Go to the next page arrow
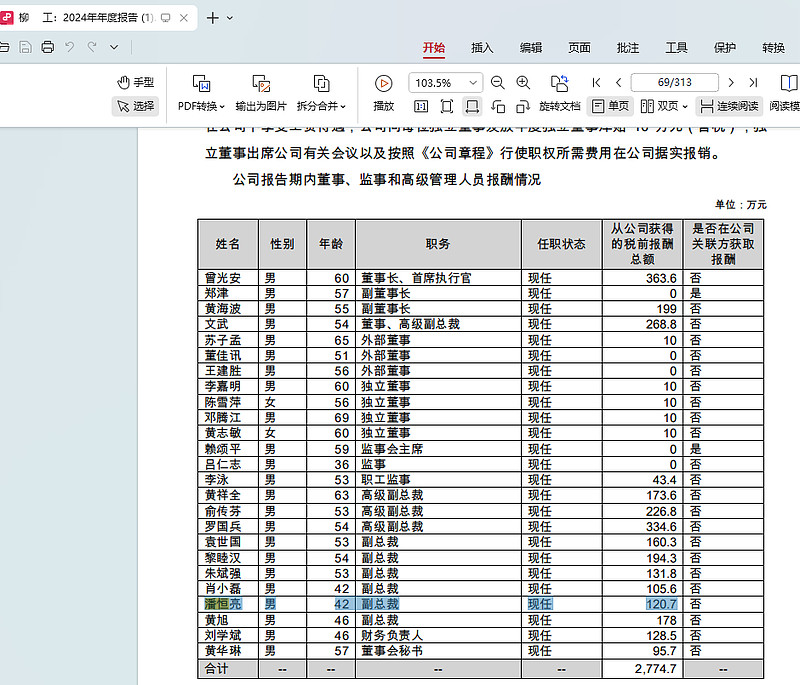 coord(731,83)
